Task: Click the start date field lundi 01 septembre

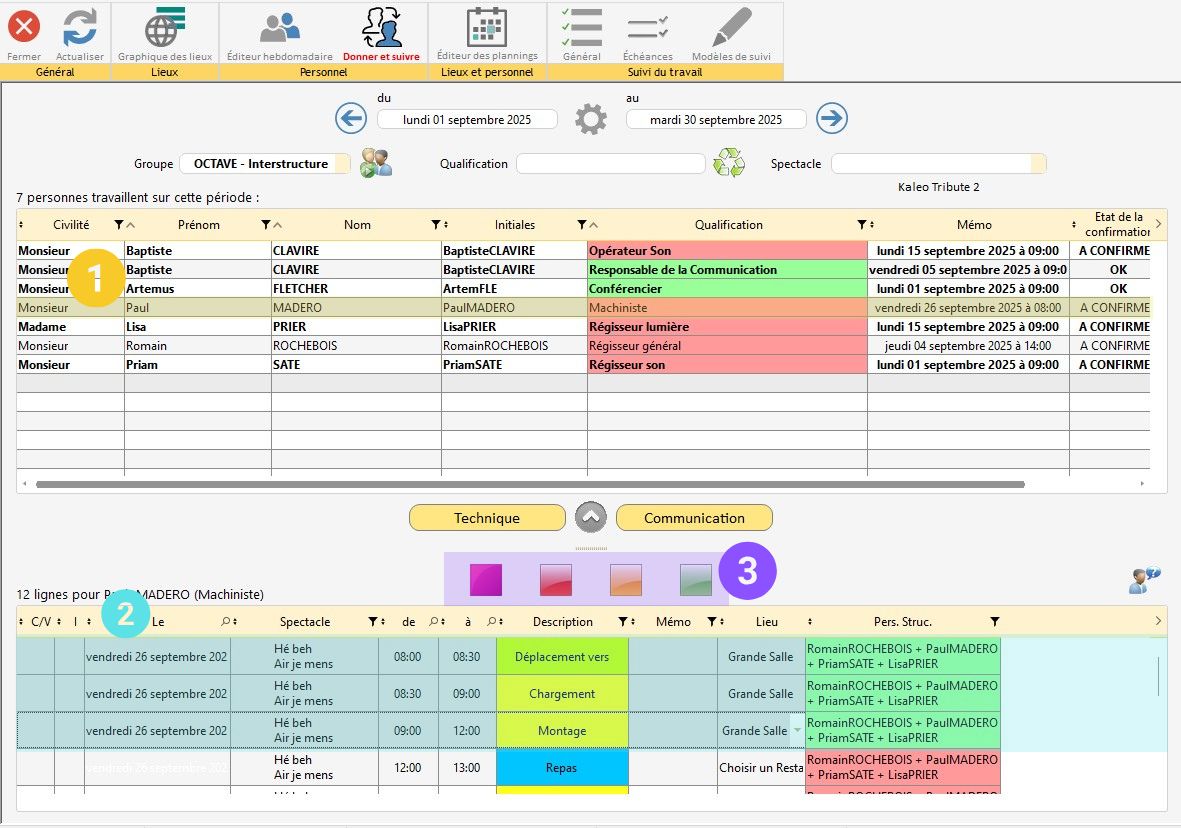Action: pyautogui.click(x=467, y=120)
